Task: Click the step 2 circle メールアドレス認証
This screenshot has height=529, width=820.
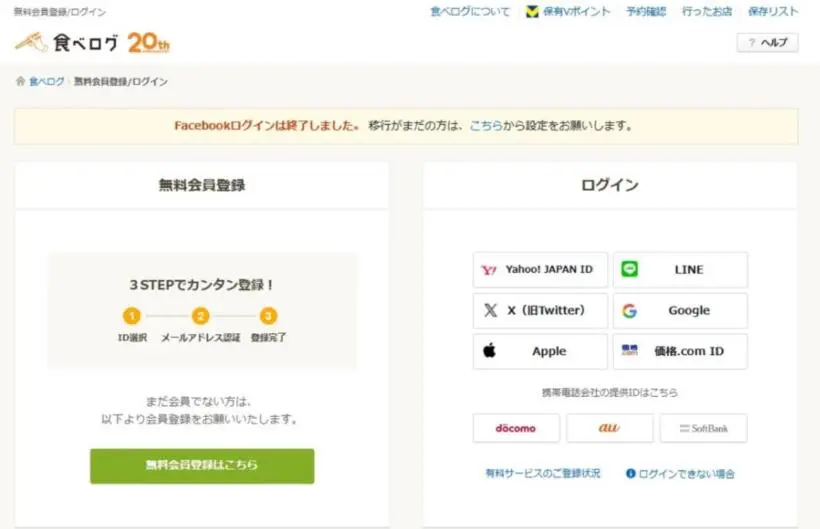Action: point(200,316)
